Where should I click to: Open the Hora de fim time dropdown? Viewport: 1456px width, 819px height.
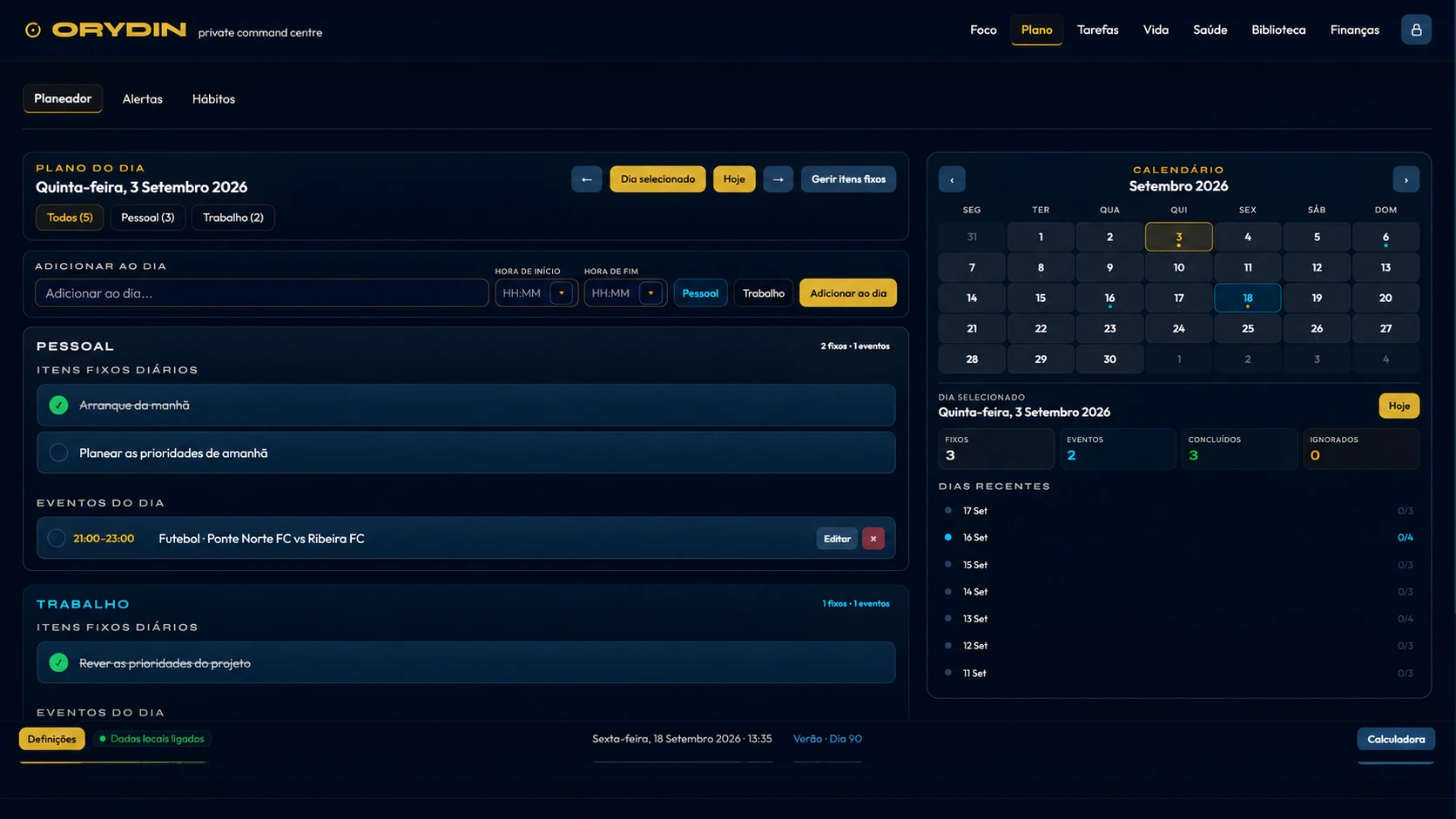pos(650,293)
